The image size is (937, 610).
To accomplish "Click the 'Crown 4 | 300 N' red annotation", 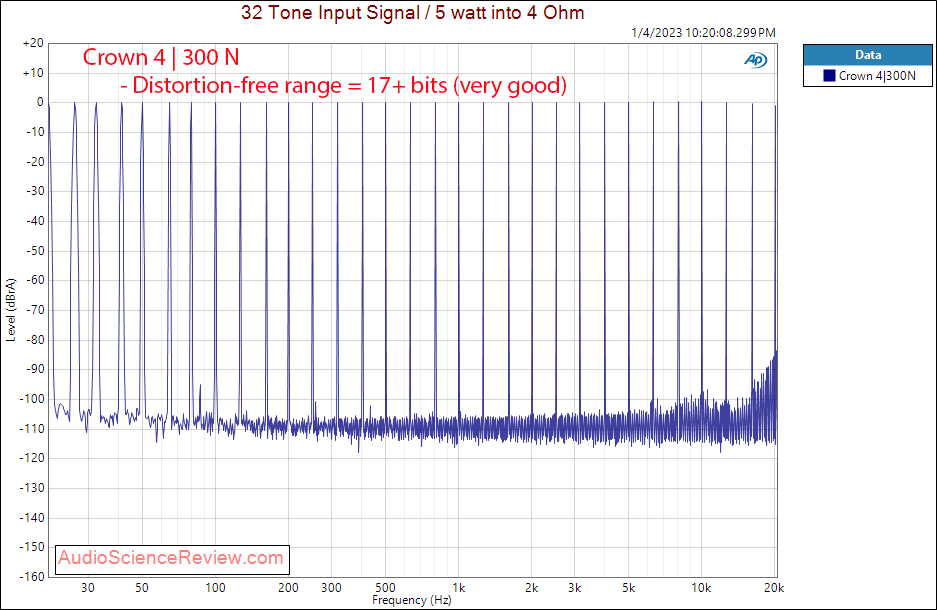I will point(161,57).
